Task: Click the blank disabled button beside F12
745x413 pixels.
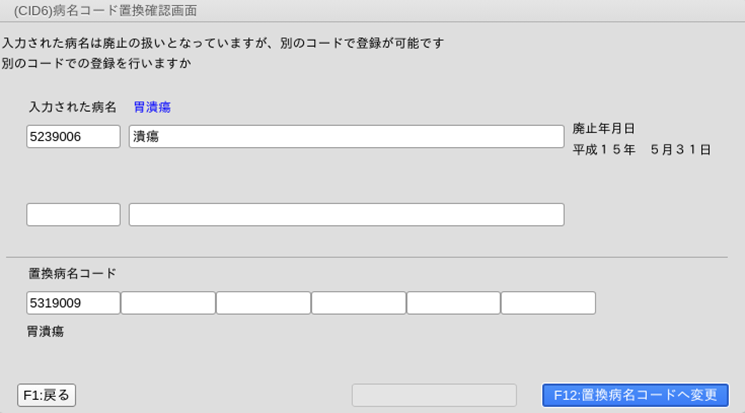Action: click(x=434, y=395)
